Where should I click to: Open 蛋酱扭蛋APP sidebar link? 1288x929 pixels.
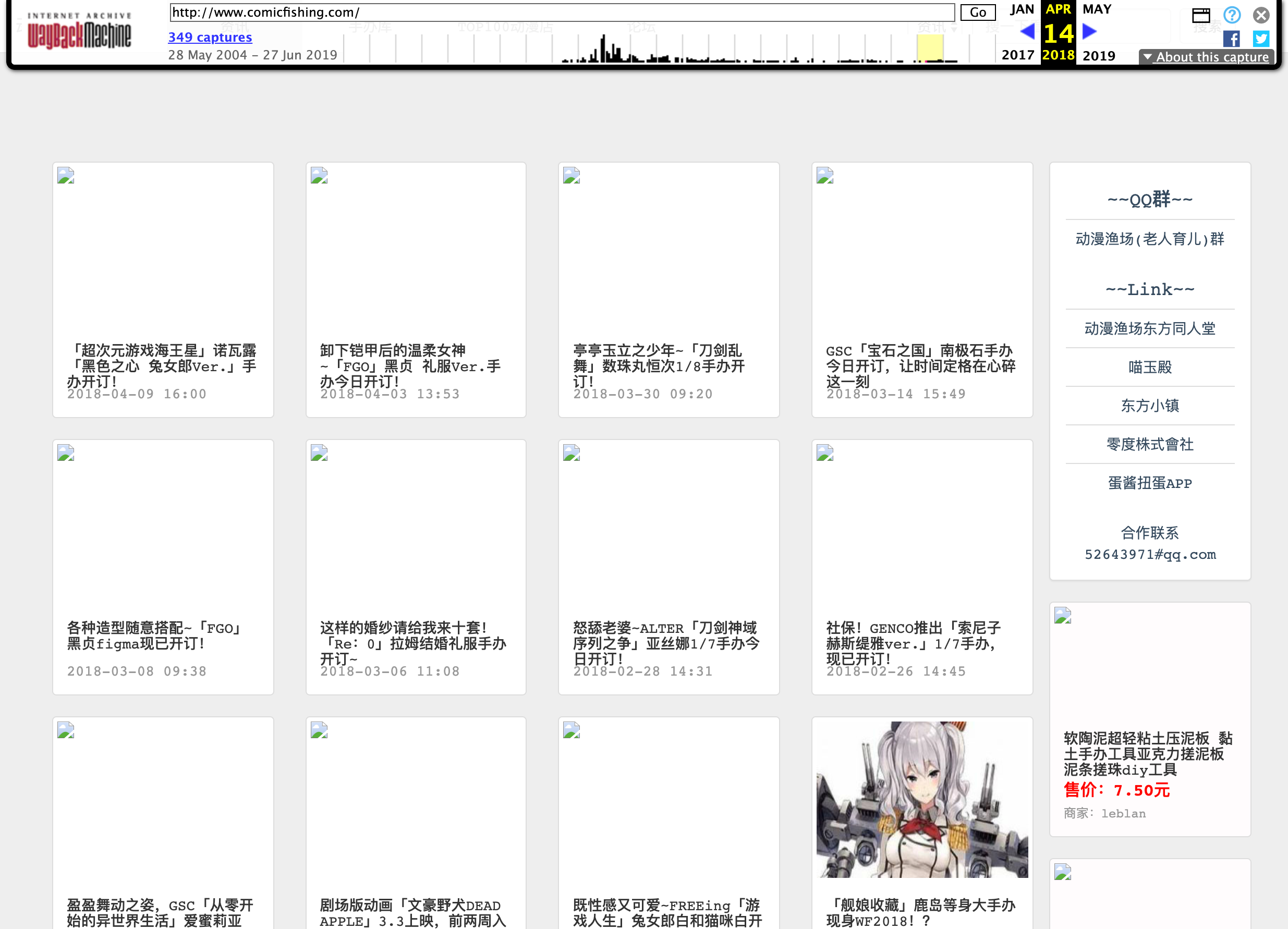[x=1150, y=483]
